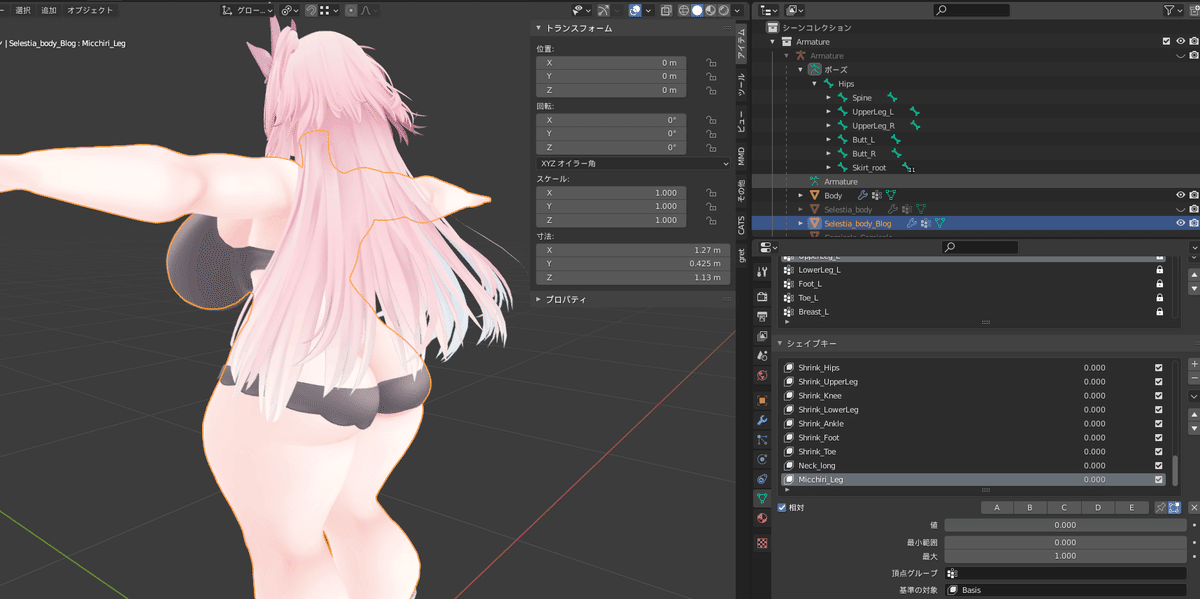Toggle Armature collection exclude checkbox
Screen dimensions: 1200x599
(1166, 42)
